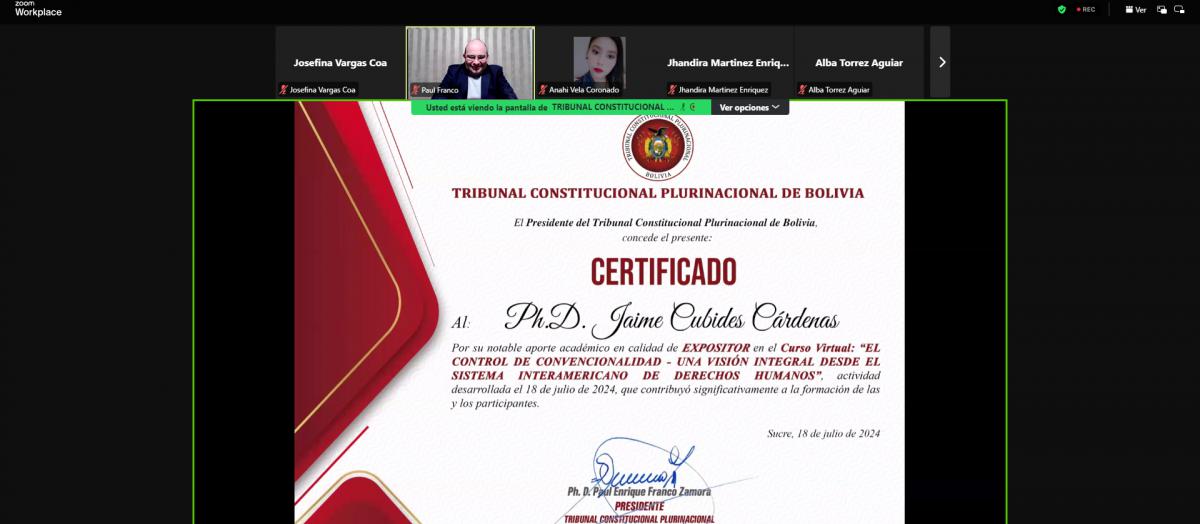Open the Ver view layout menu
Screen dimensions: 1200x524
(x=1135, y=9)
